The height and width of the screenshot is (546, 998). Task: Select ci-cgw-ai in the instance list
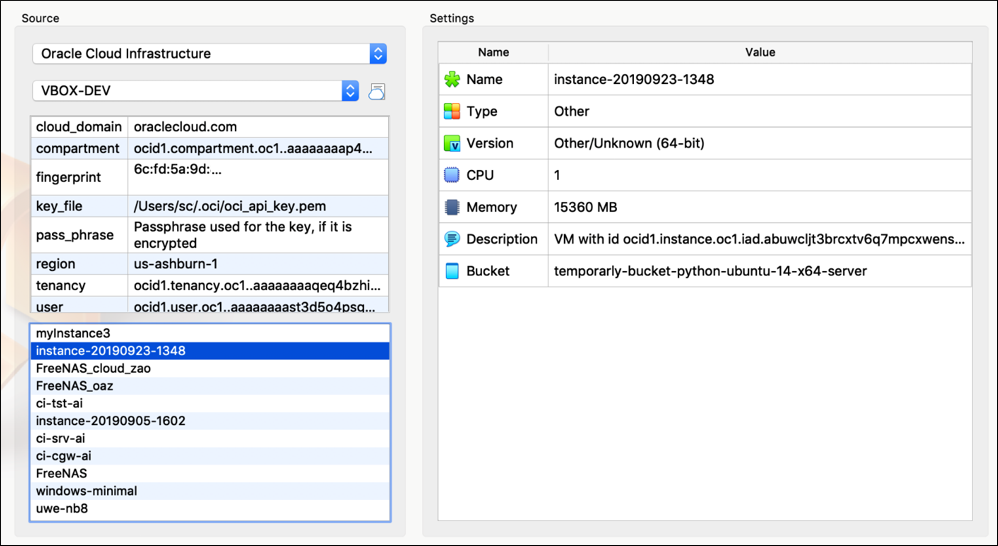coord(210,456)
